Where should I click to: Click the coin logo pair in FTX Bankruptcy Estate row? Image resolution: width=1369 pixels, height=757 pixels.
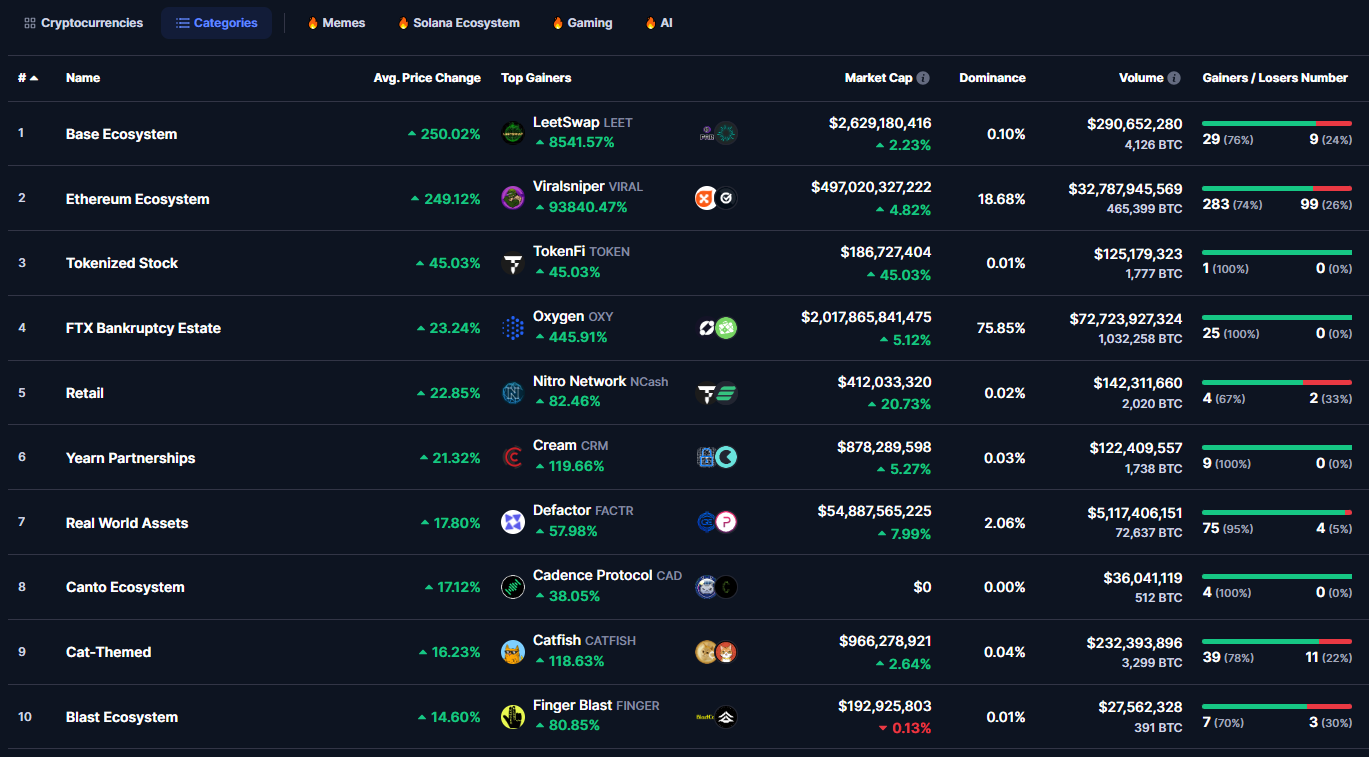(717, 328)
